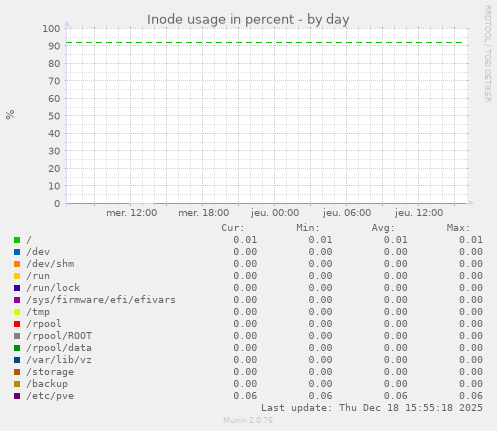Click the navy swatch for /var/lib/vz
Screen dimensions: 497x431
click(17, 360)
